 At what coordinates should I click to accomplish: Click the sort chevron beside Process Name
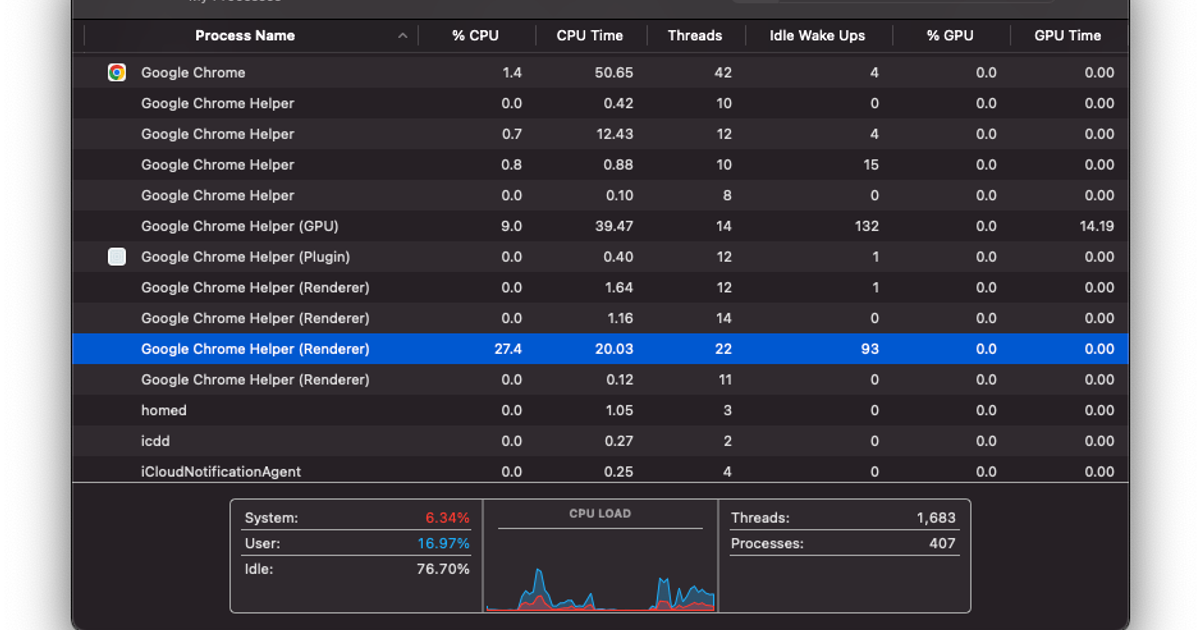(403, 34)
